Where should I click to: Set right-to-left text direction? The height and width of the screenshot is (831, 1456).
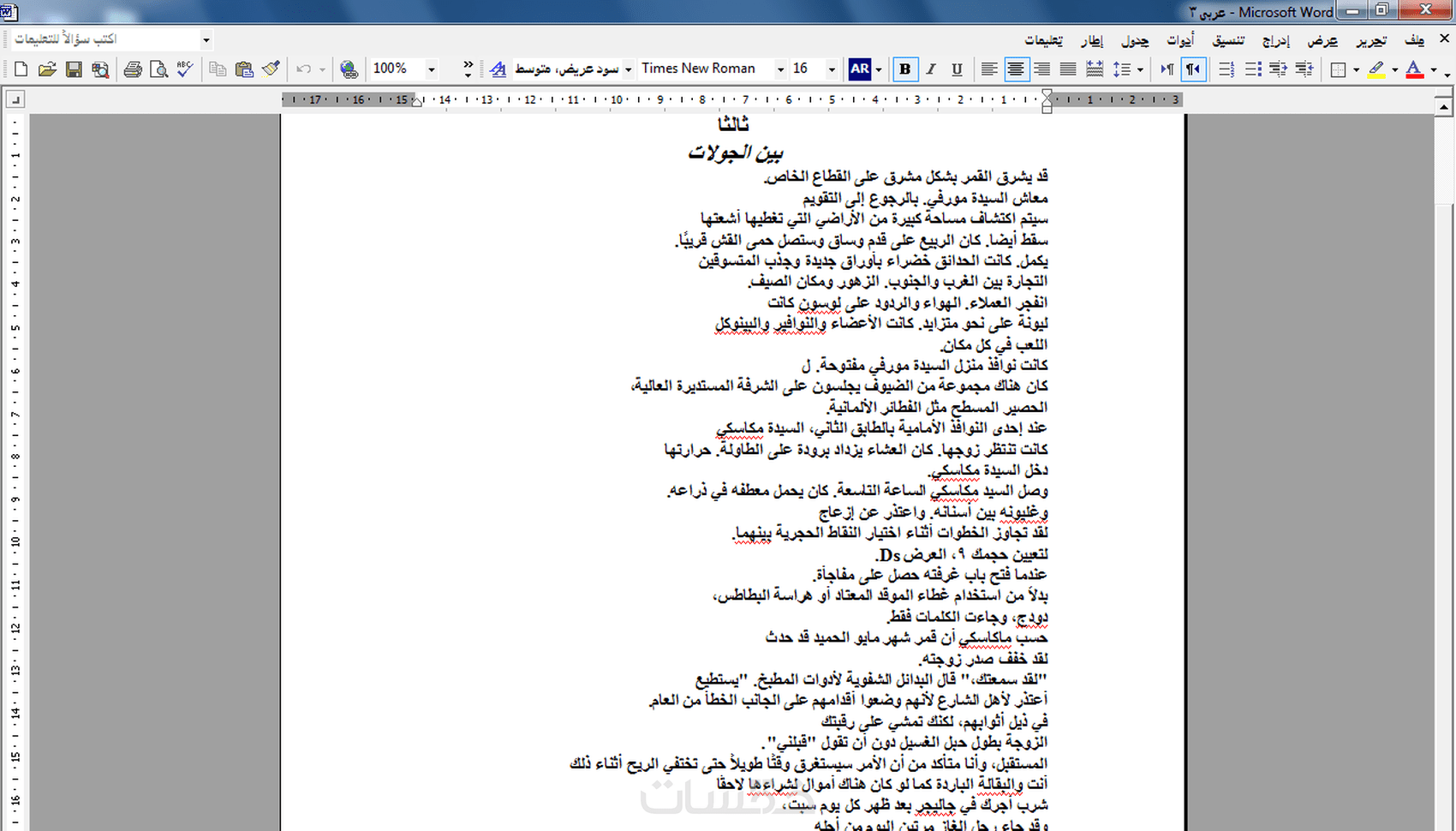pos(1193,69)
